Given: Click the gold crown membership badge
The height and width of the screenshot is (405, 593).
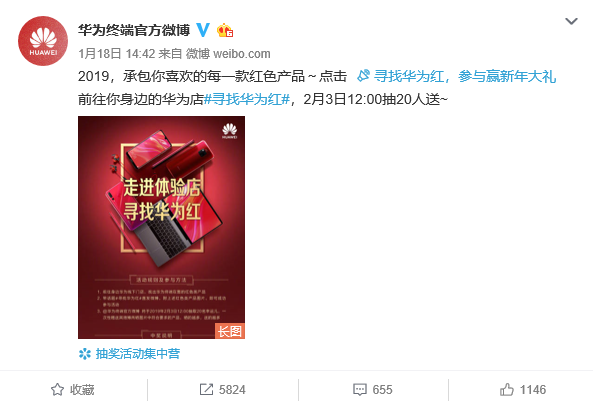Looking at the screenshot, I should (x=225, y=30).
